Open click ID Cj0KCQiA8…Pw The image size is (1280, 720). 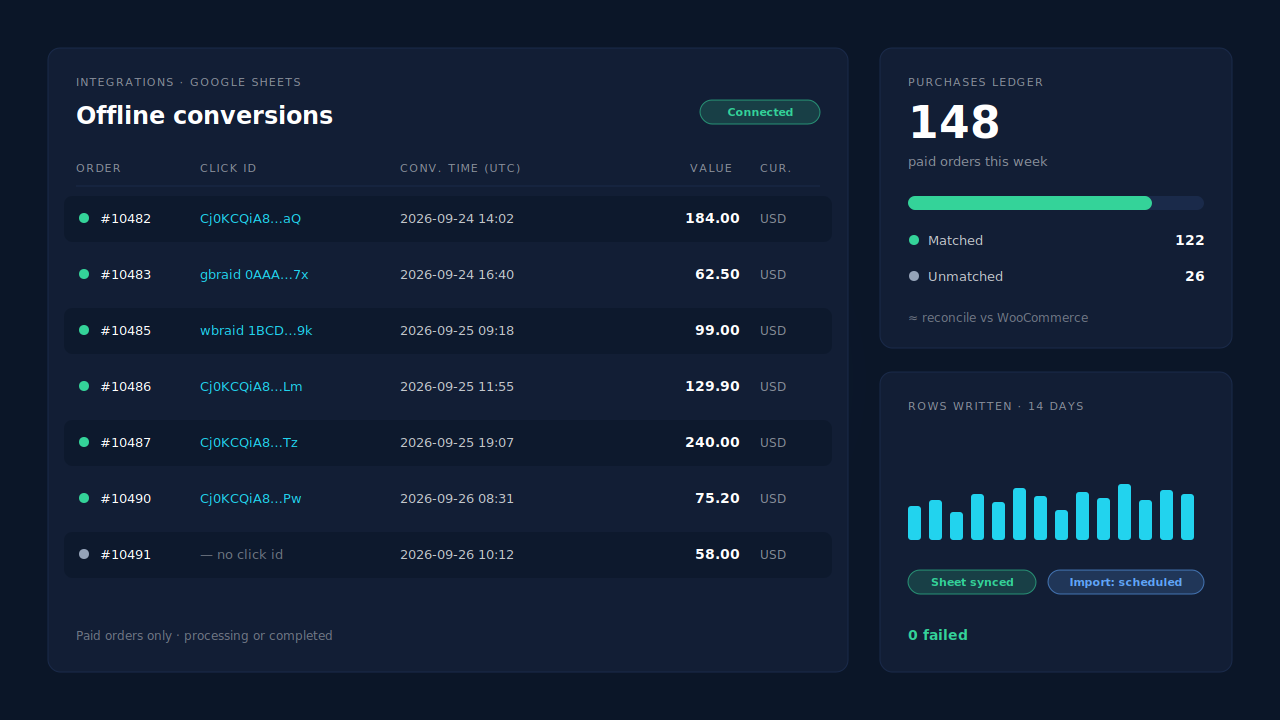pos(251,498)
